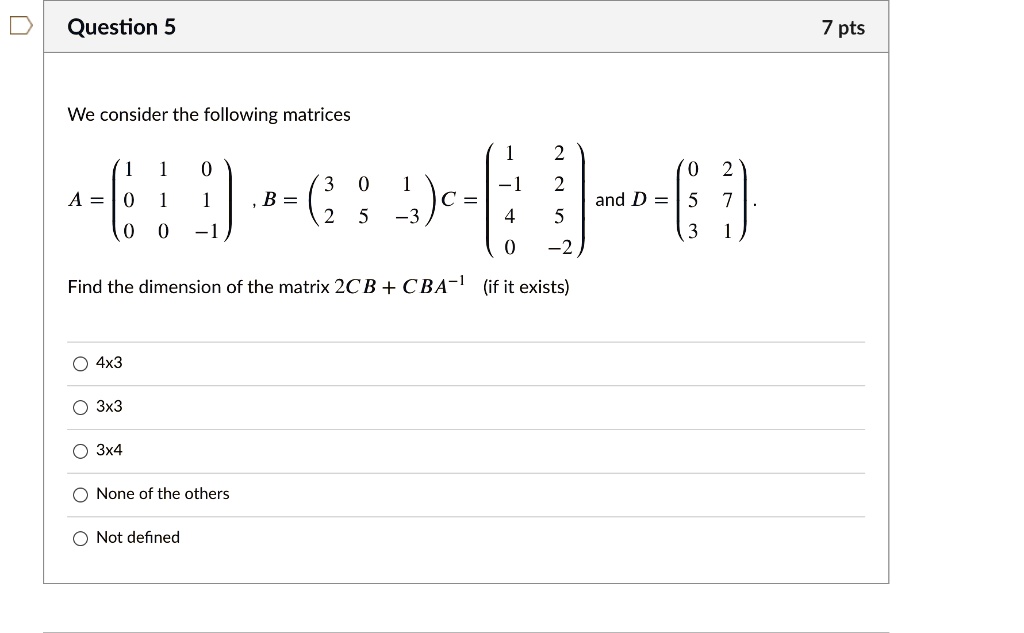Select the 3x4 radio button
1024x633 pixels.
pos(80,451)
